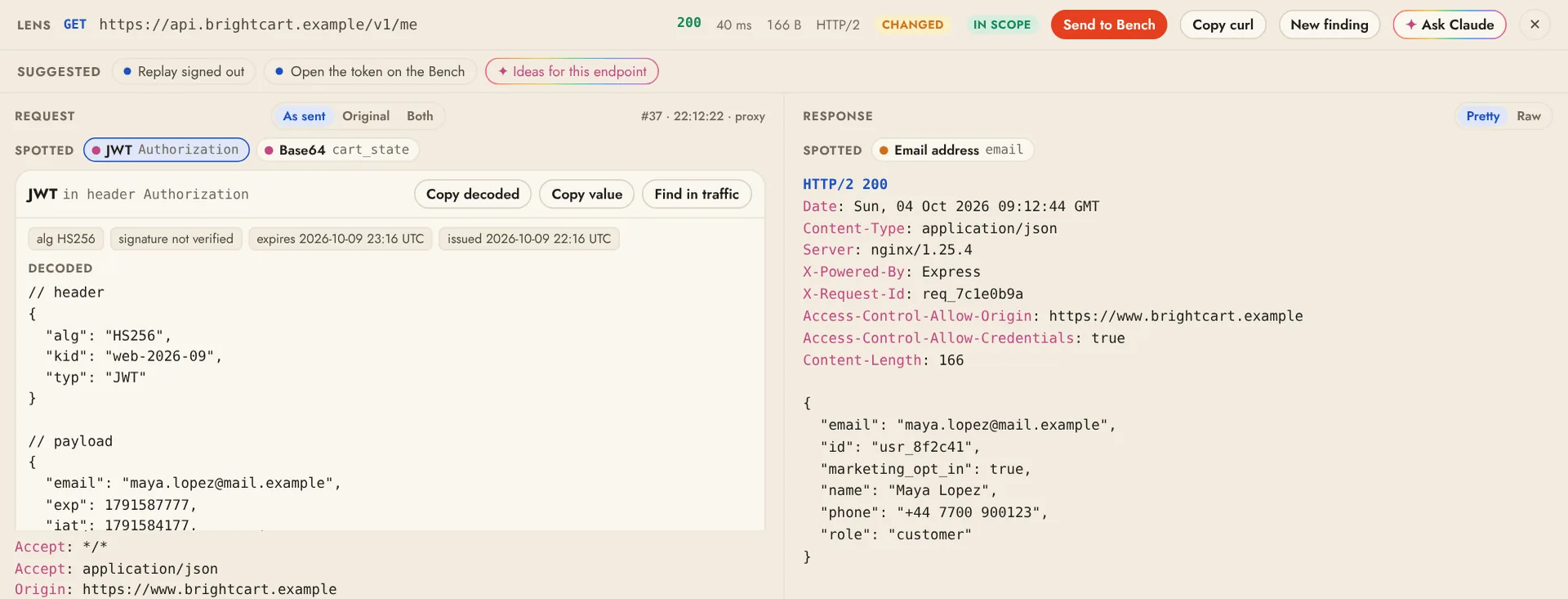Open the Ask Claude assistant
This screenshot has height=599, width=1568.
click(1450, 25)
